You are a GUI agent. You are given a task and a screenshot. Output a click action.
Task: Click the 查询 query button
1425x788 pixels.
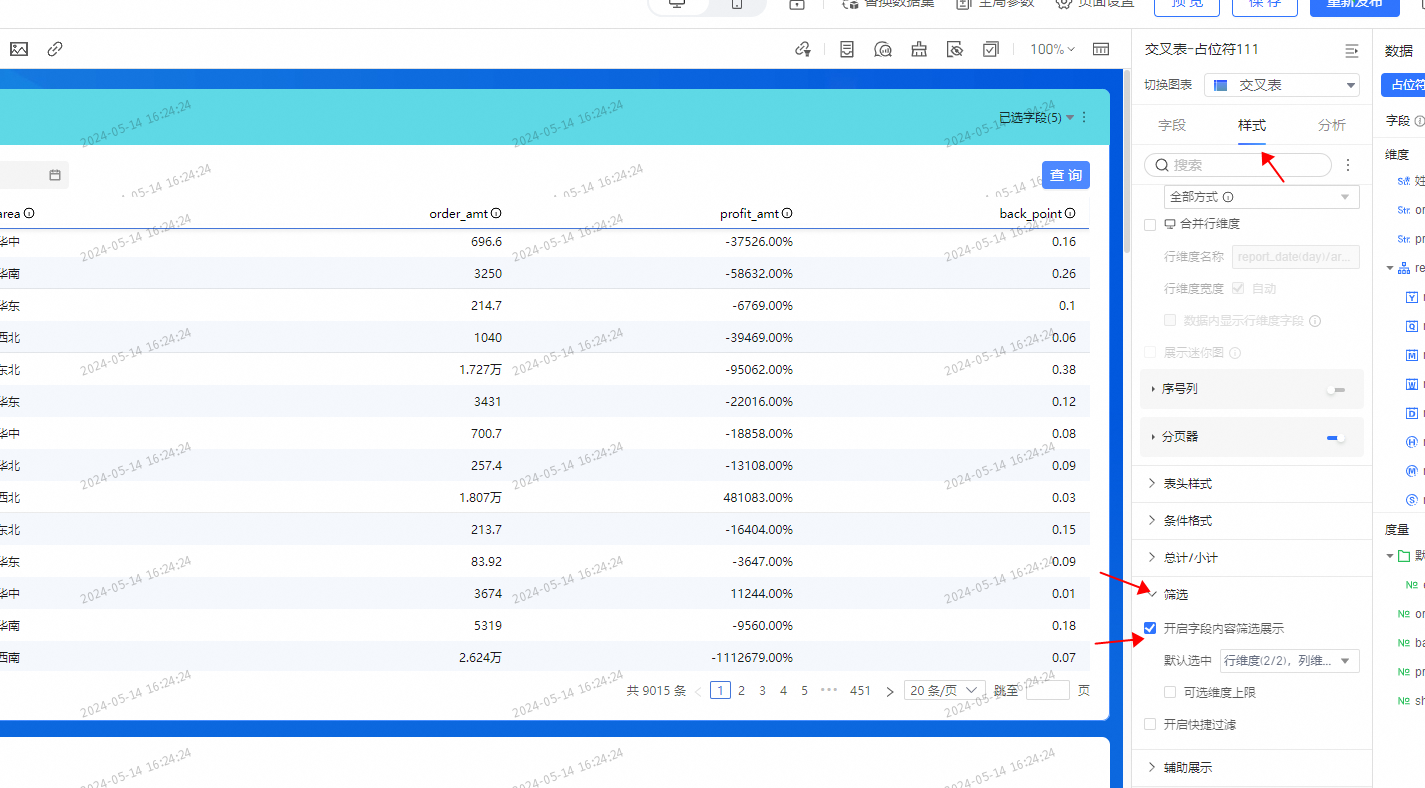(x=1065, y=176)
